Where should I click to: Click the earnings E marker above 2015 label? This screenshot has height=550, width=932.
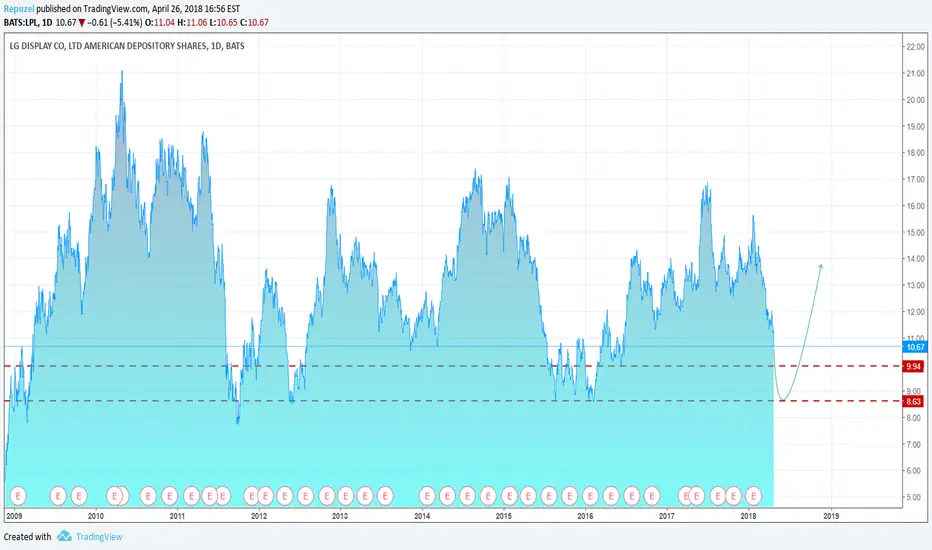pyautogui.click(x=509, y=495)
